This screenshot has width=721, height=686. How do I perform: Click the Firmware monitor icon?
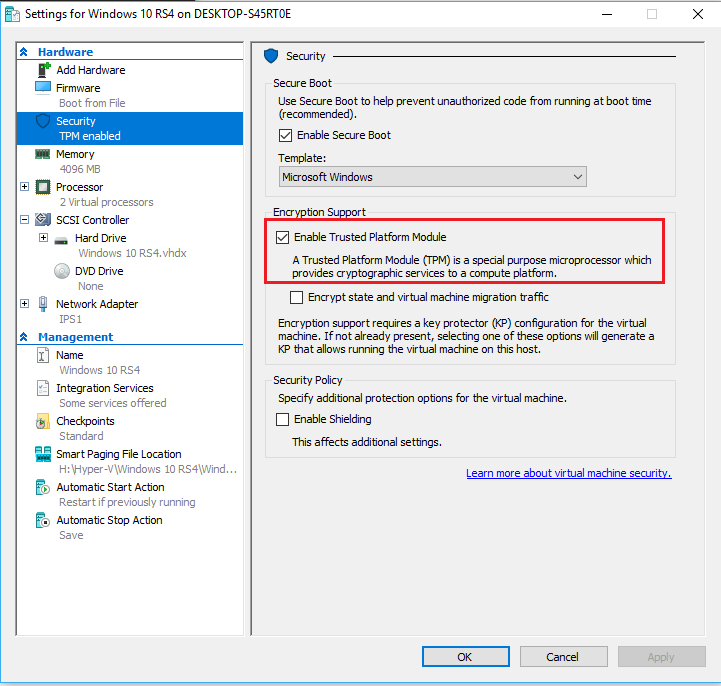pos(43,87)
